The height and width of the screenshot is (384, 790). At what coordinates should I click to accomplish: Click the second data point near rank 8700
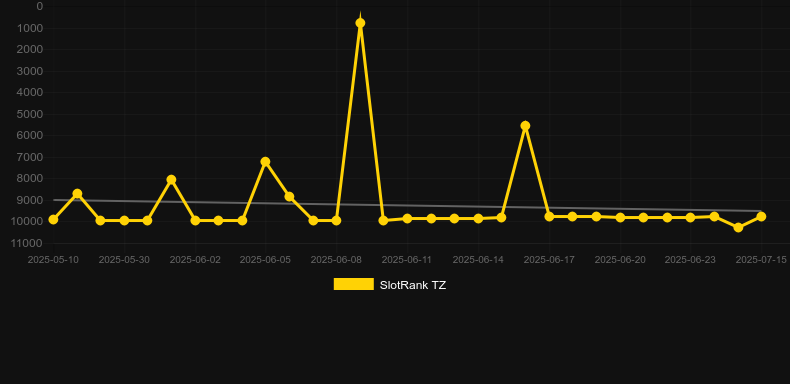[x=77, y=194]
